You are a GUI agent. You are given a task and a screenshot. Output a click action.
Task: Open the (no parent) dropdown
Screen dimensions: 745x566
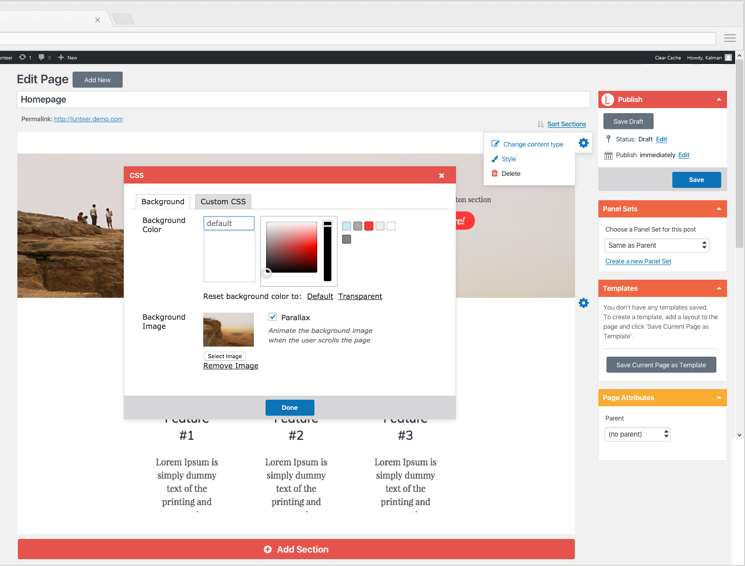(637, 434)
